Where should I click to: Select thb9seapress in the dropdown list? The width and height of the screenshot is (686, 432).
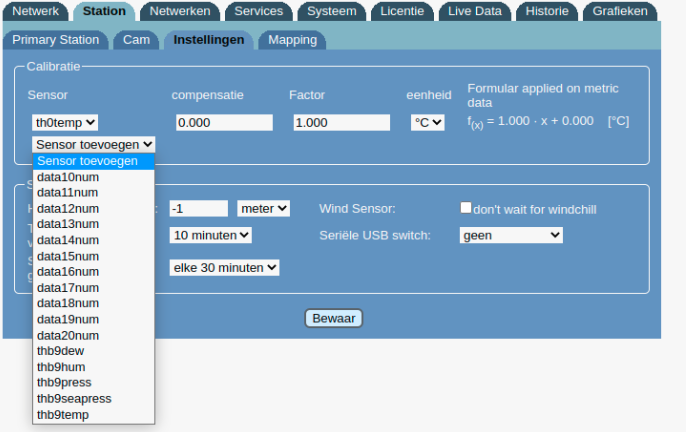74,398
